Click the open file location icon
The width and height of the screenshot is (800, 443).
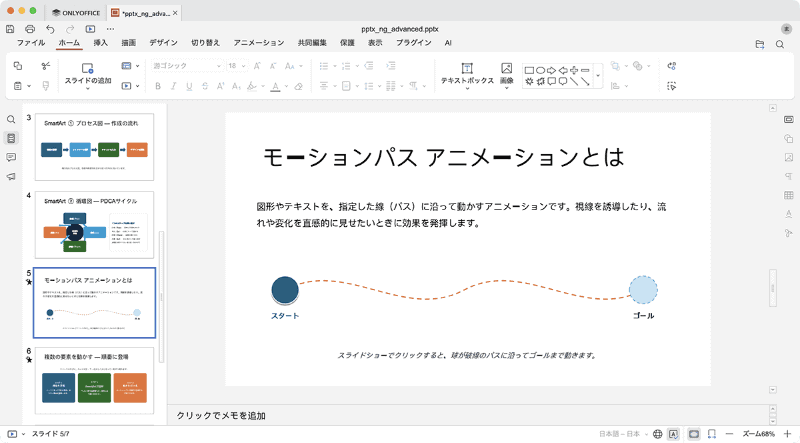point(760,44)
